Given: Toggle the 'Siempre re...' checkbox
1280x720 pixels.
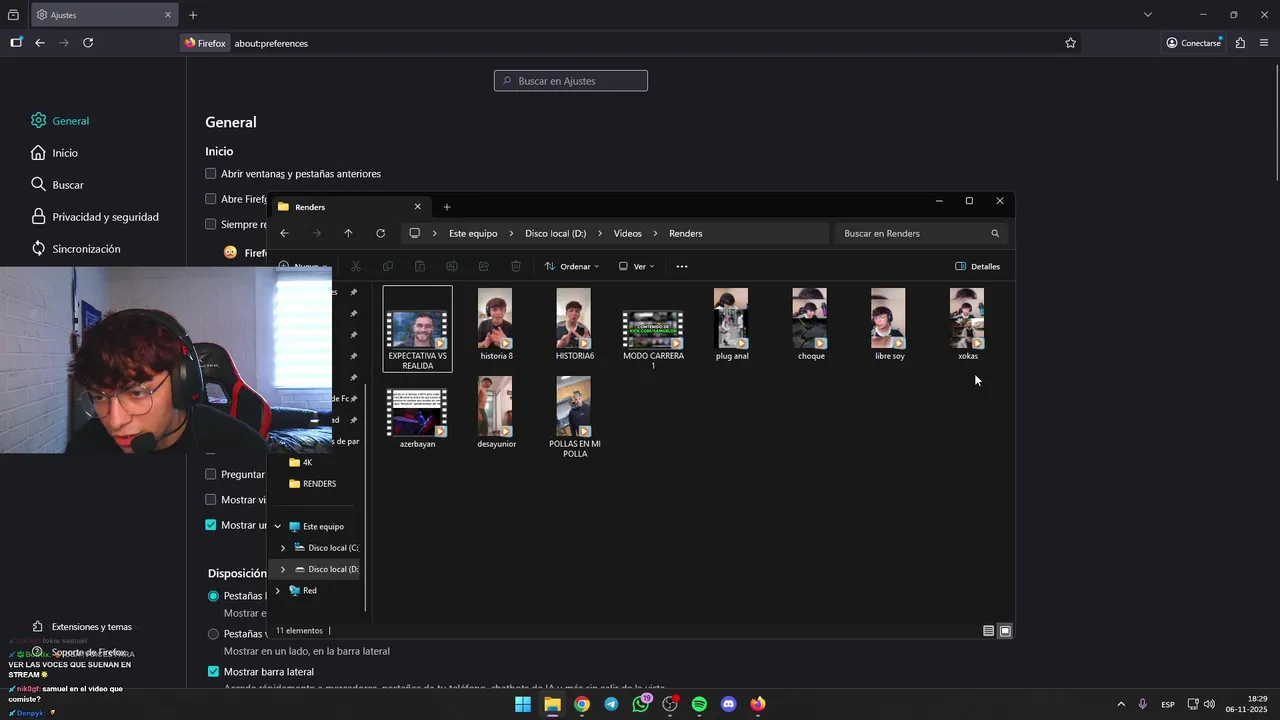Looking at the screenshot, I should [210, 224].
